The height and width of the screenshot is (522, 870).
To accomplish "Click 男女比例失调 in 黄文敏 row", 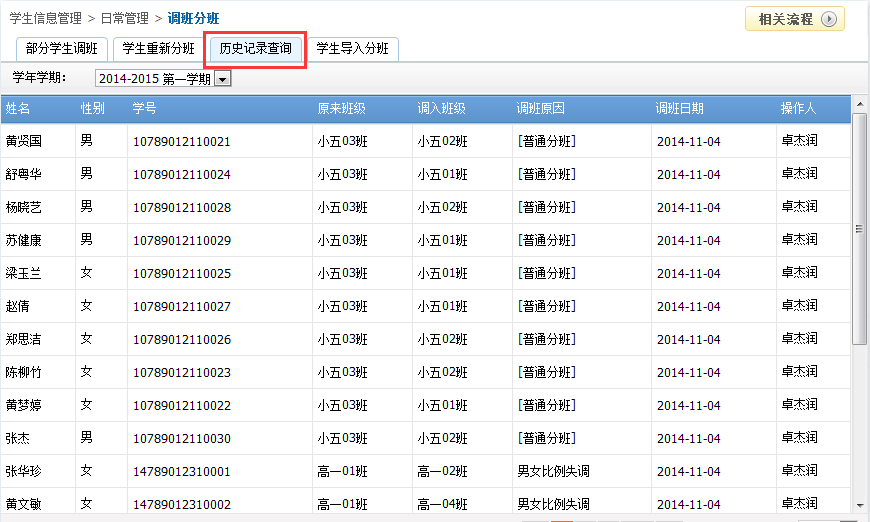I will click(x=553, y=504).
